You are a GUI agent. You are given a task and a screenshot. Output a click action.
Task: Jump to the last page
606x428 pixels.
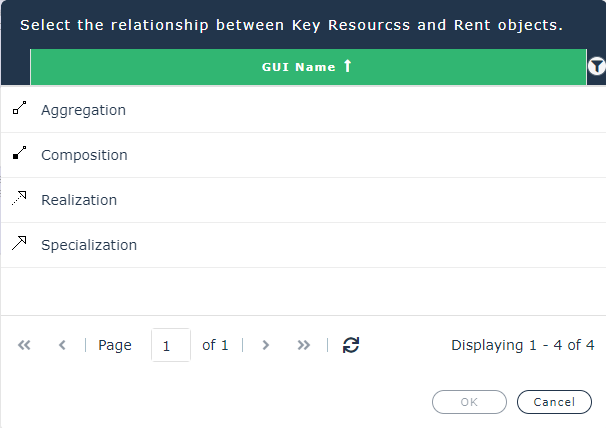303,345
